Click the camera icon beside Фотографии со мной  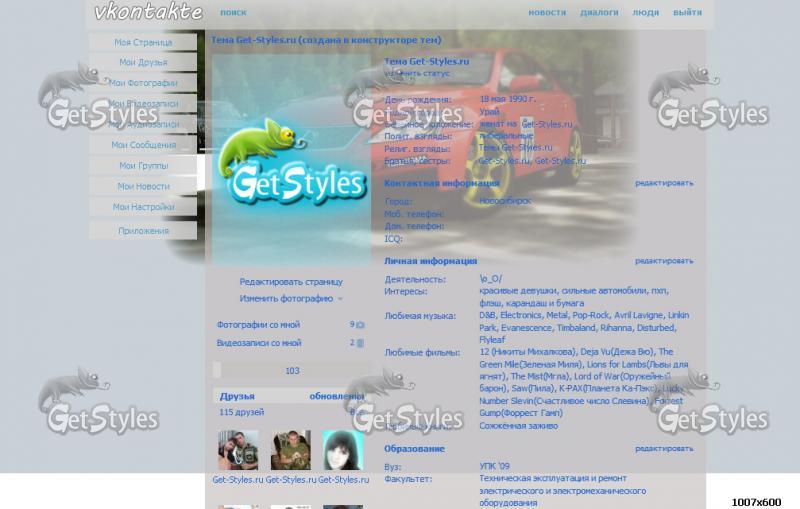(x=360, y=325)
